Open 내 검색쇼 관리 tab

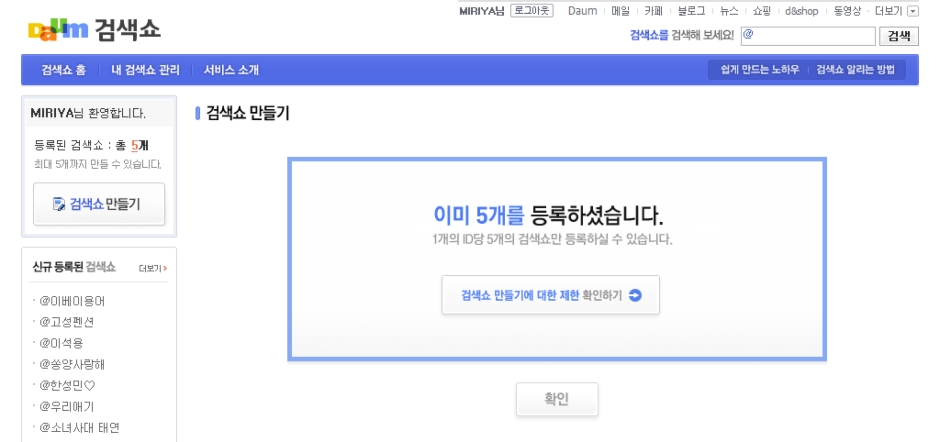145,70
